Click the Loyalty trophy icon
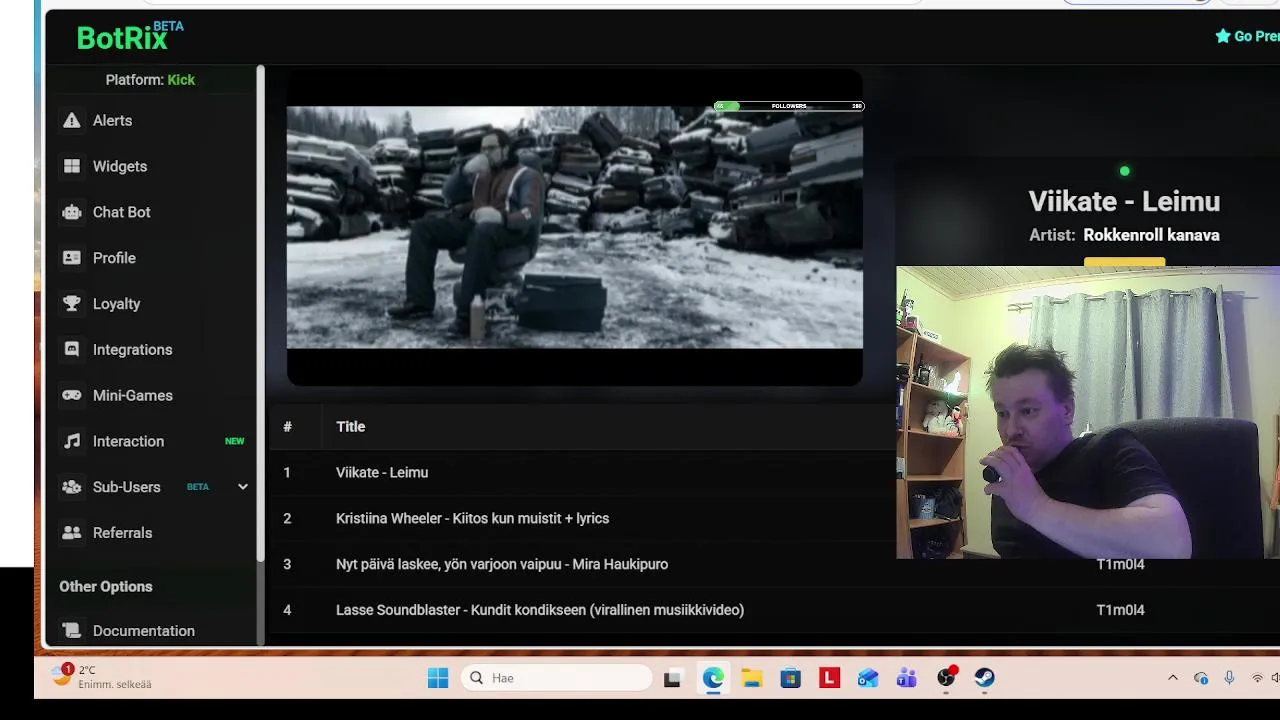 click(71, 304)
